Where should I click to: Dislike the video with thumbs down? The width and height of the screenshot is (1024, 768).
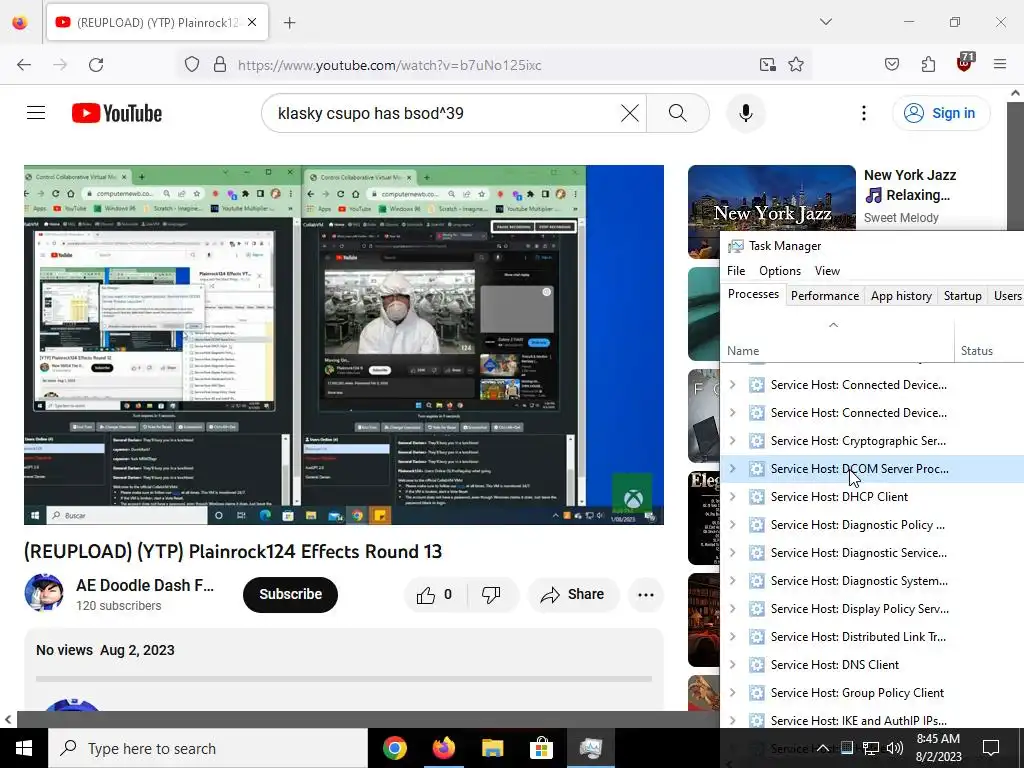coord(491,594)
